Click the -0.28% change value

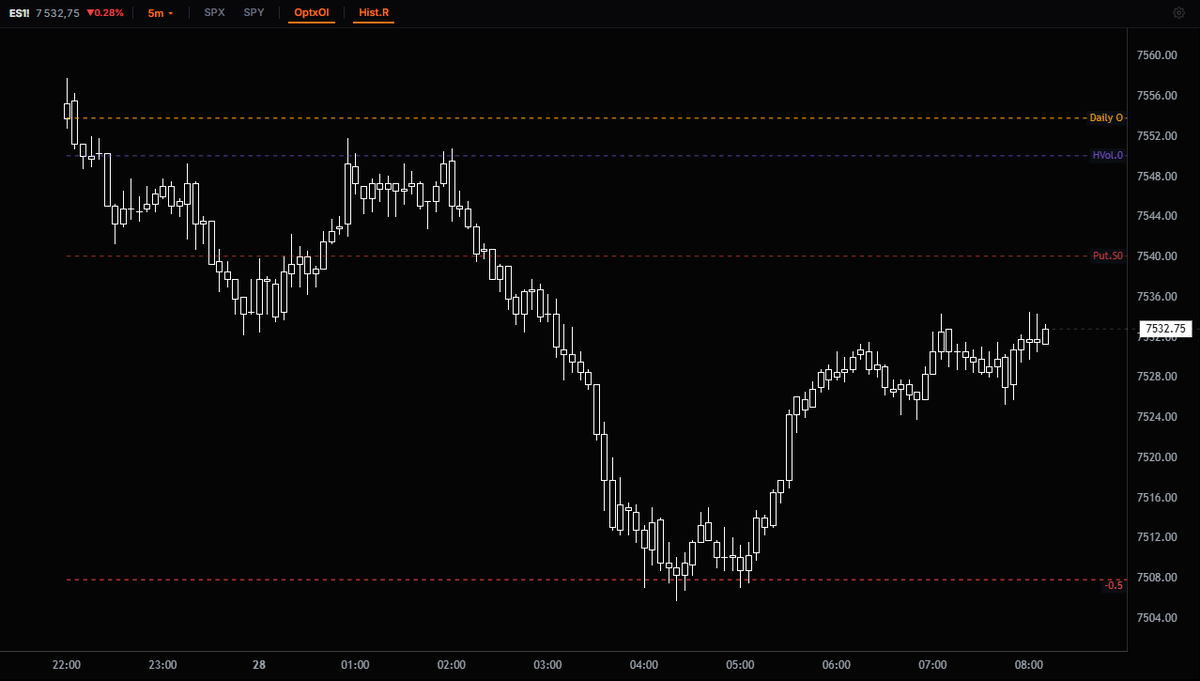[105, 13]
